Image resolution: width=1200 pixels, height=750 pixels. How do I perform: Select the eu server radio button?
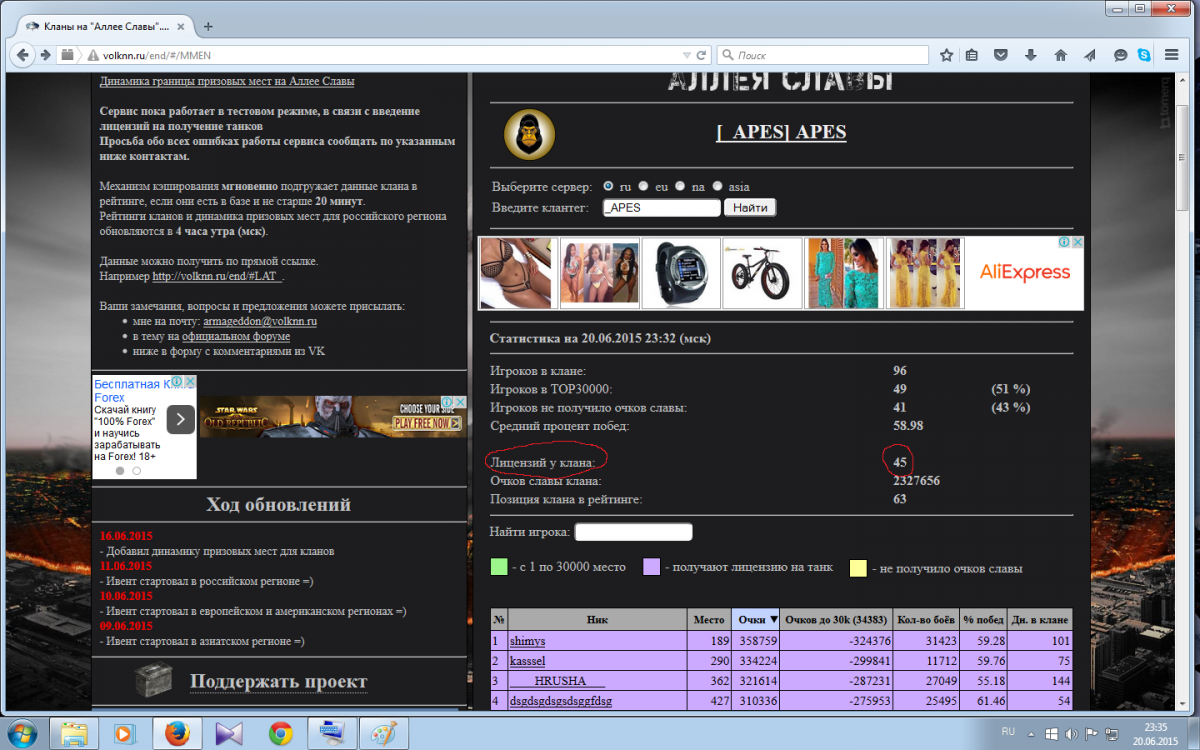644,186
